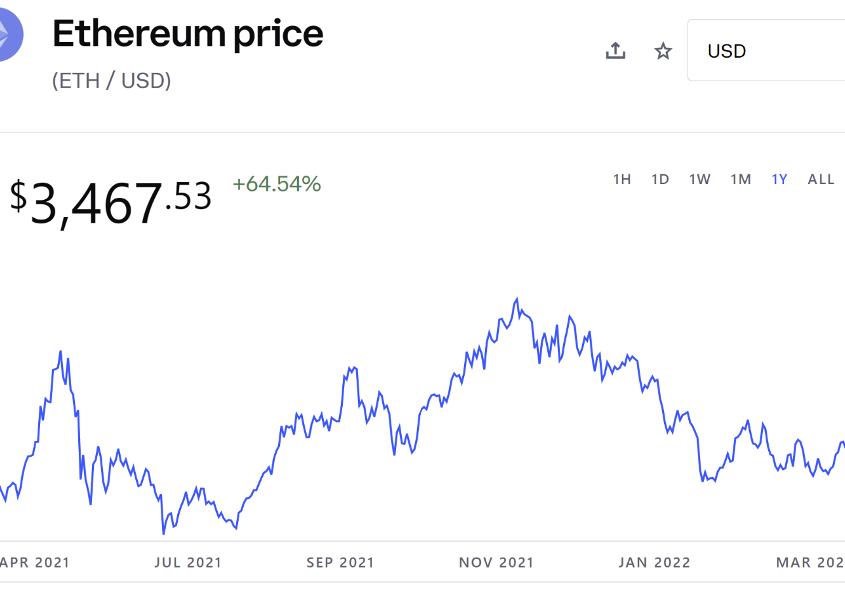
Task: Open the USD currency dropdown
Action: (x=765, y=51)
